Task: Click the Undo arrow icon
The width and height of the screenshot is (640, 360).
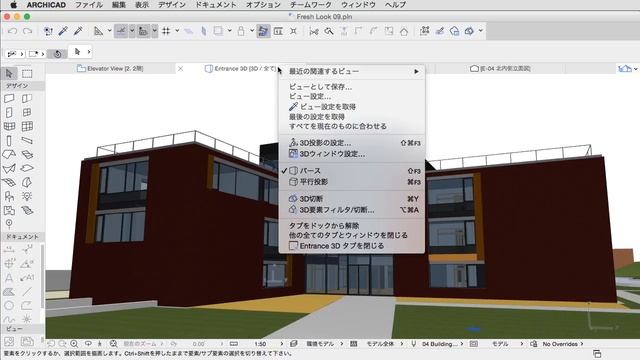Action: pyautogui.click(x=12, y=31)
